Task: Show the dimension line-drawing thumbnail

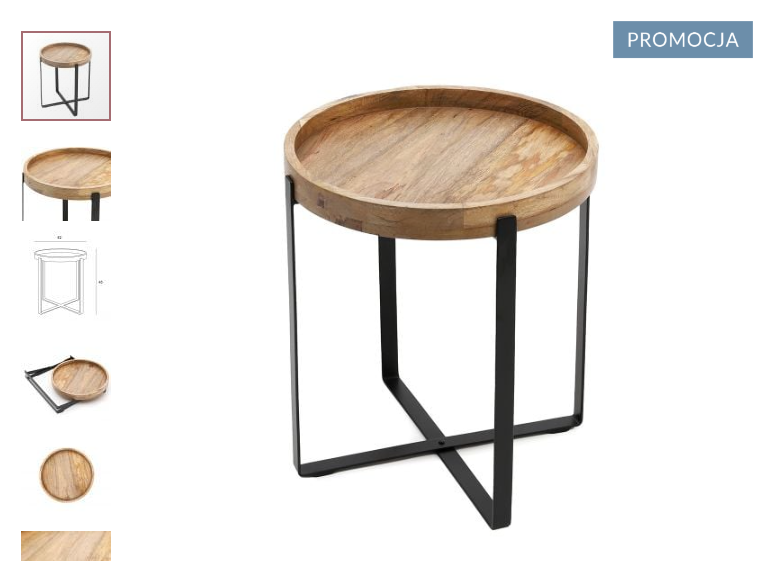Action: click(x=66, y=277)
